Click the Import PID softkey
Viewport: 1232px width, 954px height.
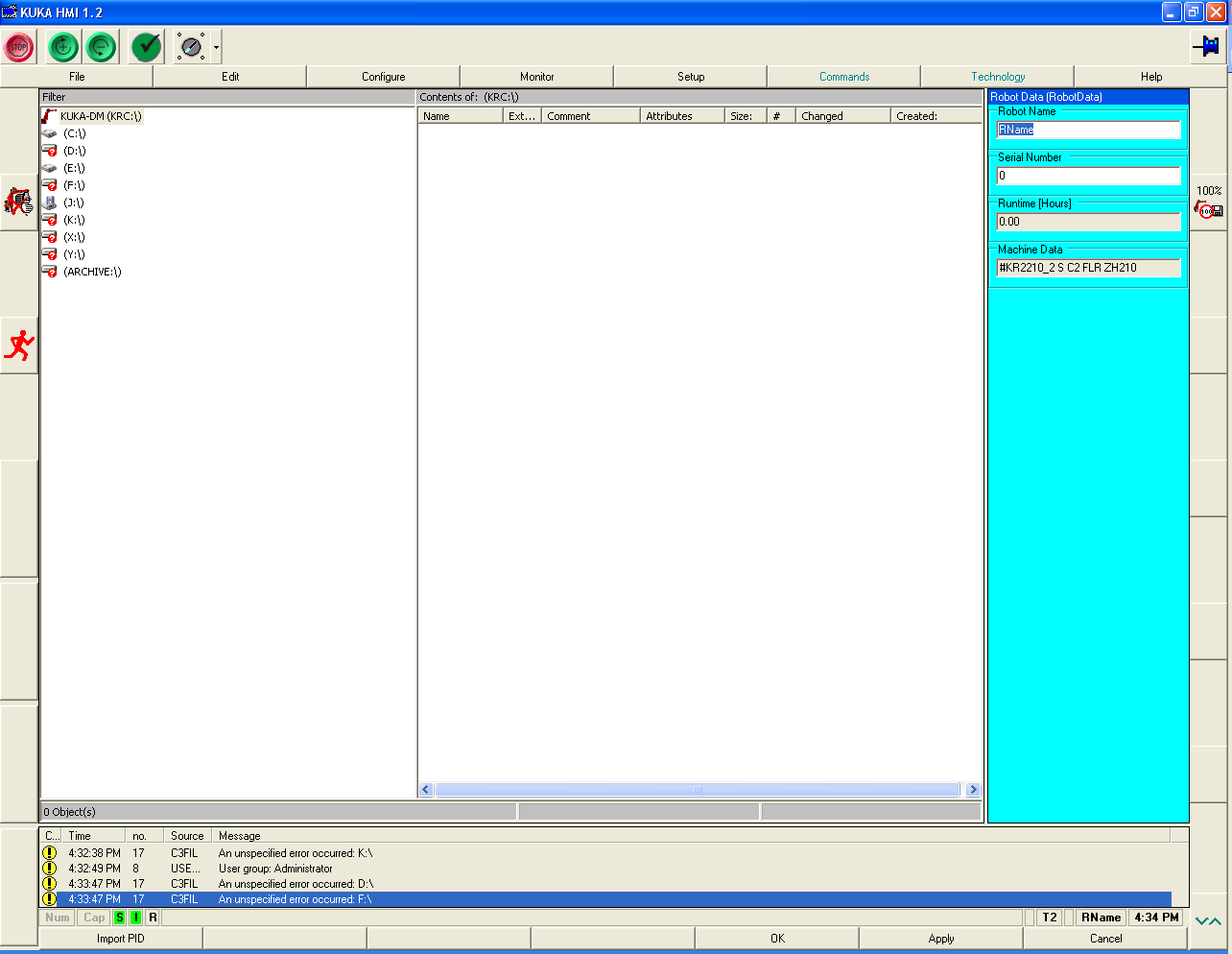pyautogui.click(x=121, y=939)
